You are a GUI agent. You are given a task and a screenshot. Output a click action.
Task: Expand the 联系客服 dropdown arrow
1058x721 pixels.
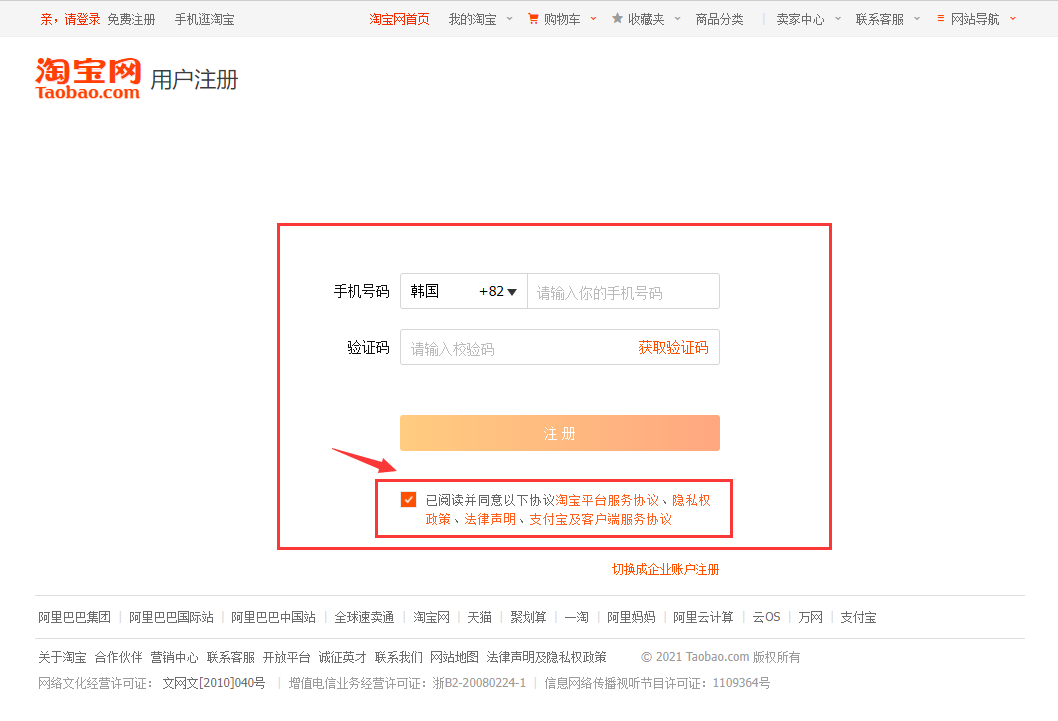[916, 19]
